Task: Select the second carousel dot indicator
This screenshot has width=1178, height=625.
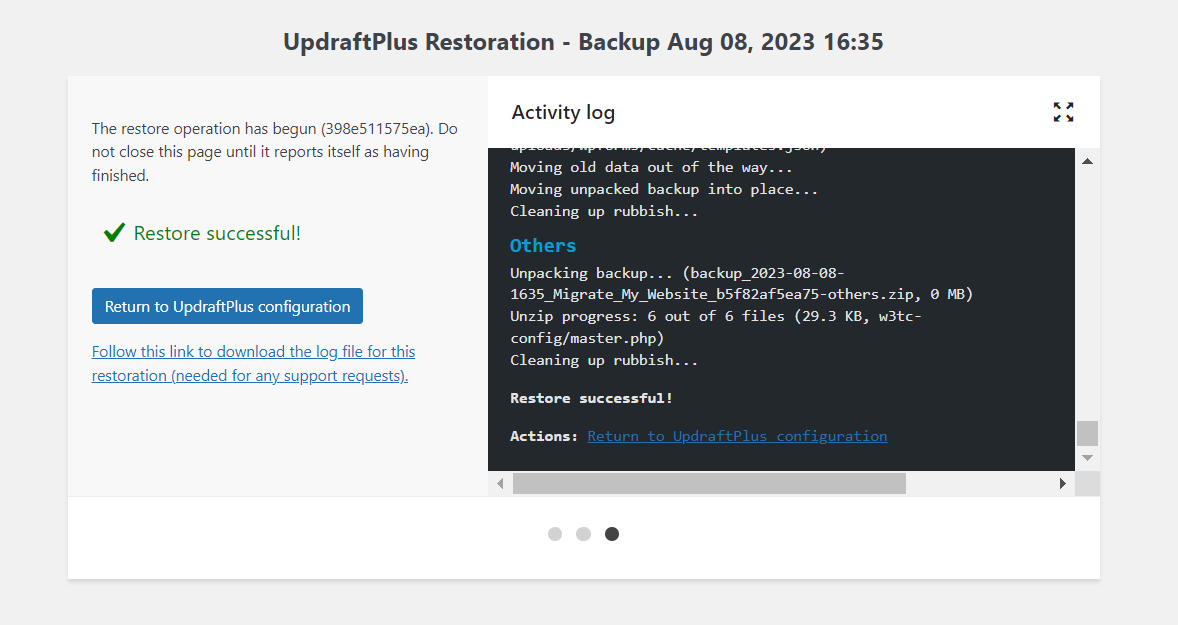Action: click(x=583, y=534)
